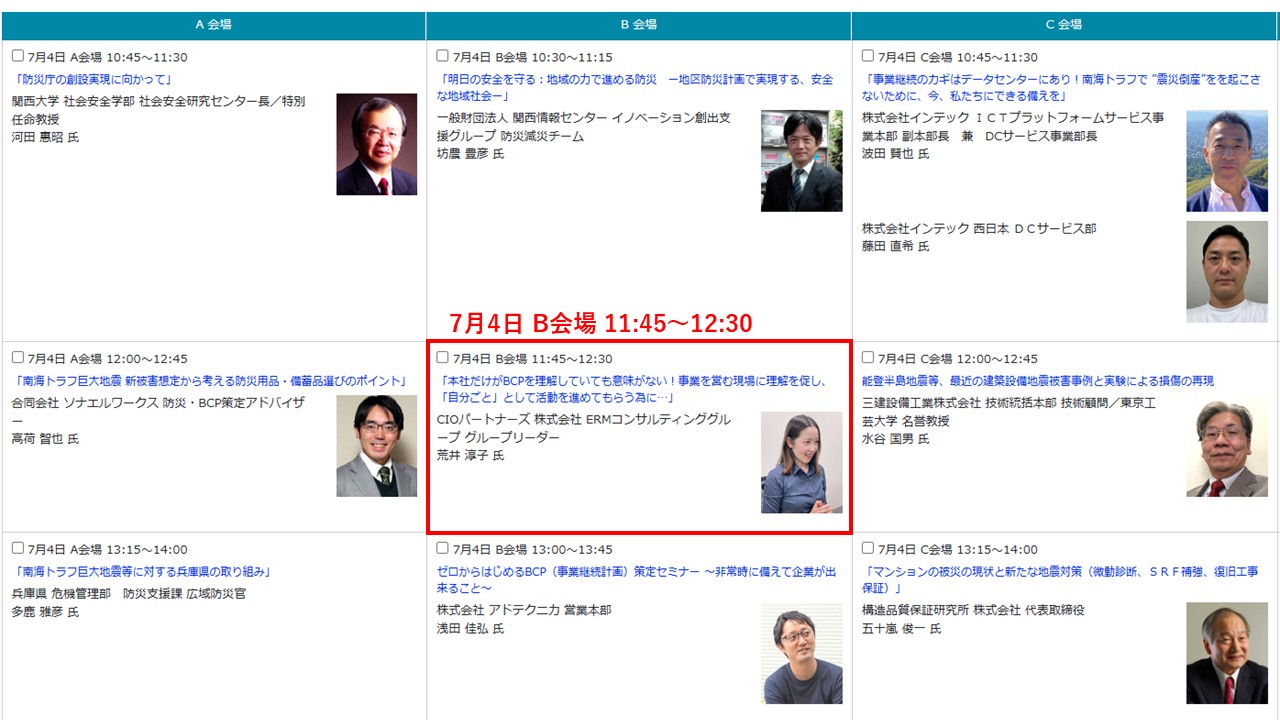Click 五十嵐 俊一 speaker photo
The height and width of the screenshot is (720, 1280).
[x=1227, y=654]
